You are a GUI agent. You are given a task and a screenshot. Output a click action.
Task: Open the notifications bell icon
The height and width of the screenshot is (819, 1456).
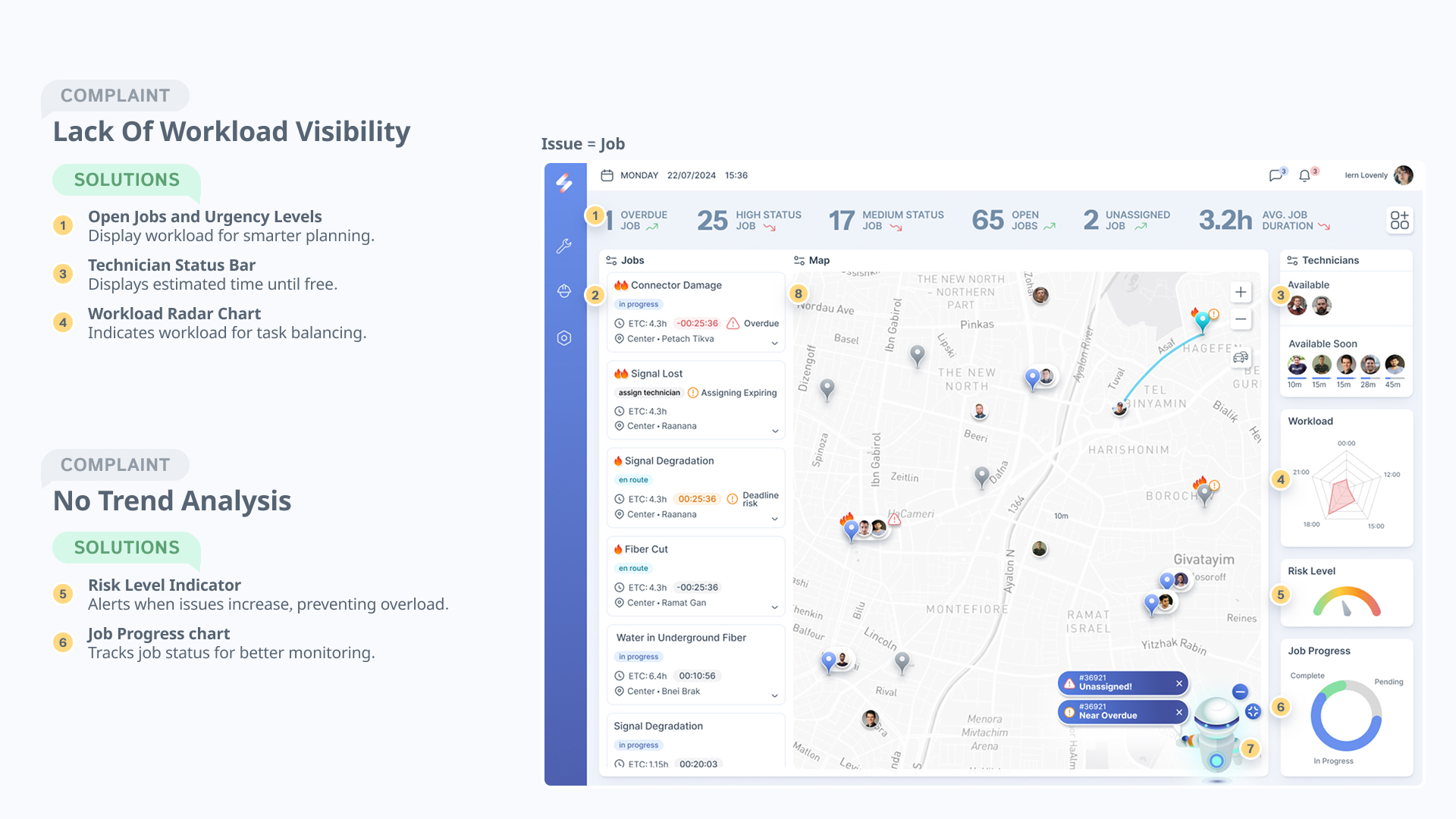tap(1304, 175)
